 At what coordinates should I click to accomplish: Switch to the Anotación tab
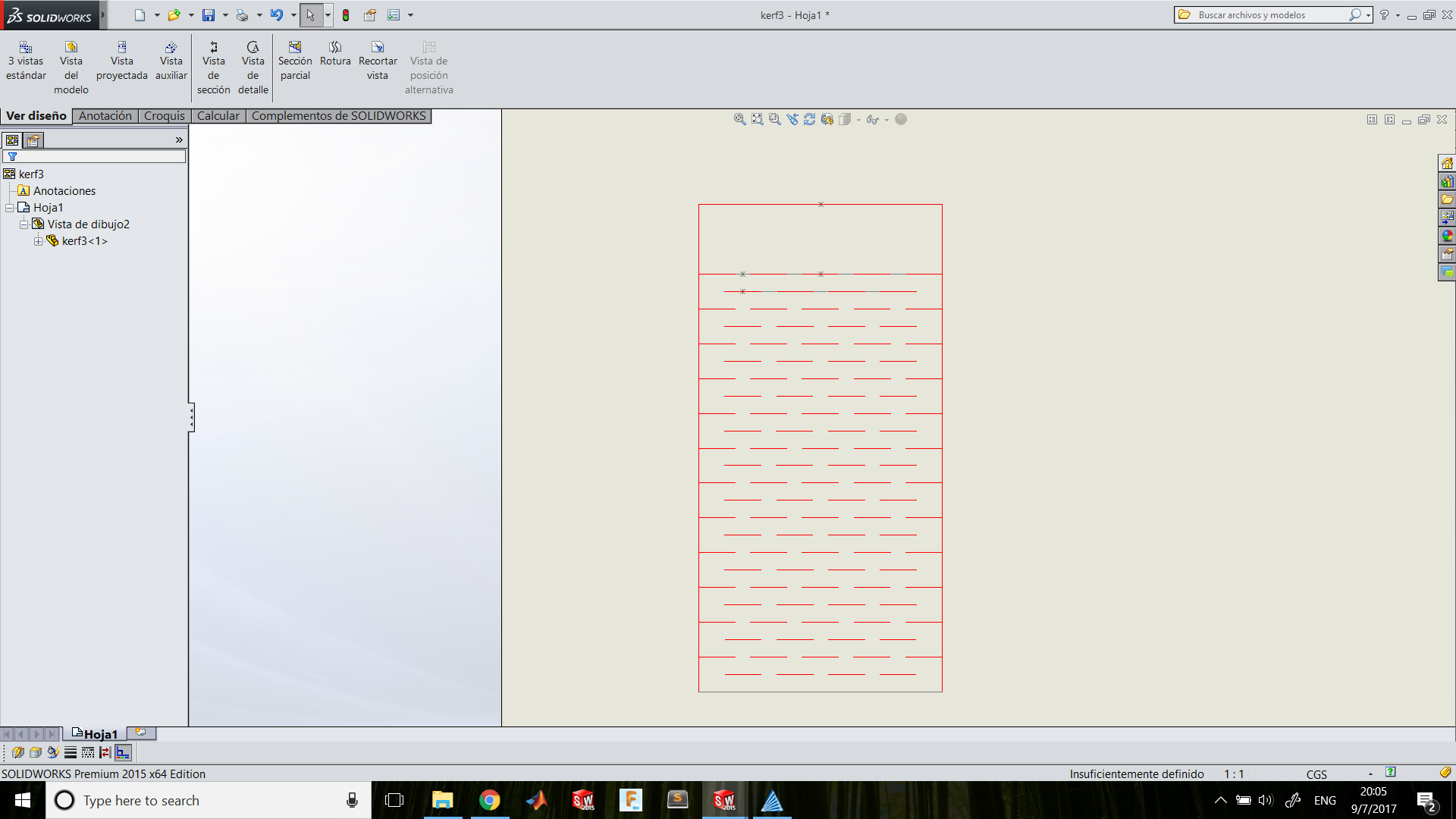105,116
